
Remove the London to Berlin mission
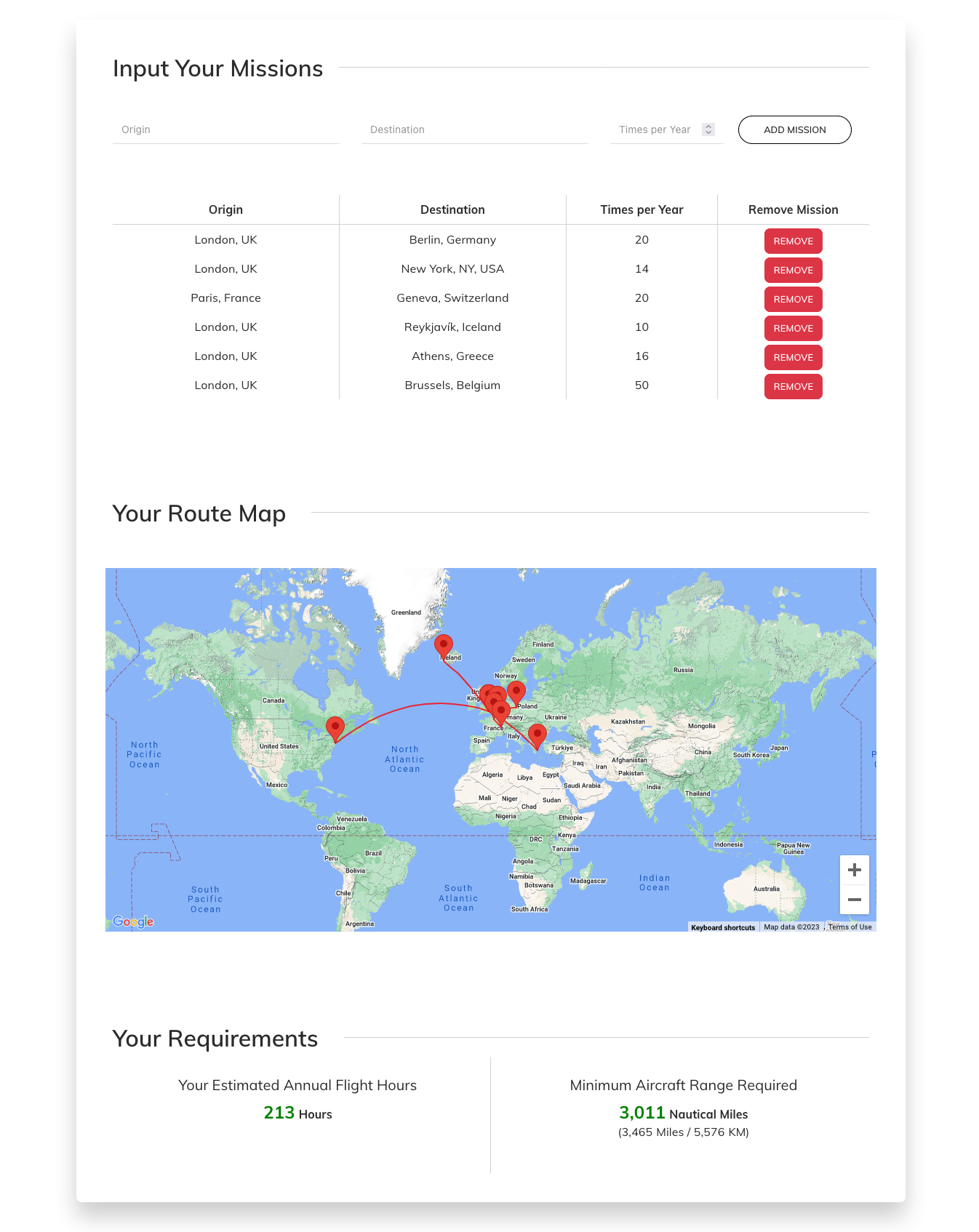click(793, 241)
